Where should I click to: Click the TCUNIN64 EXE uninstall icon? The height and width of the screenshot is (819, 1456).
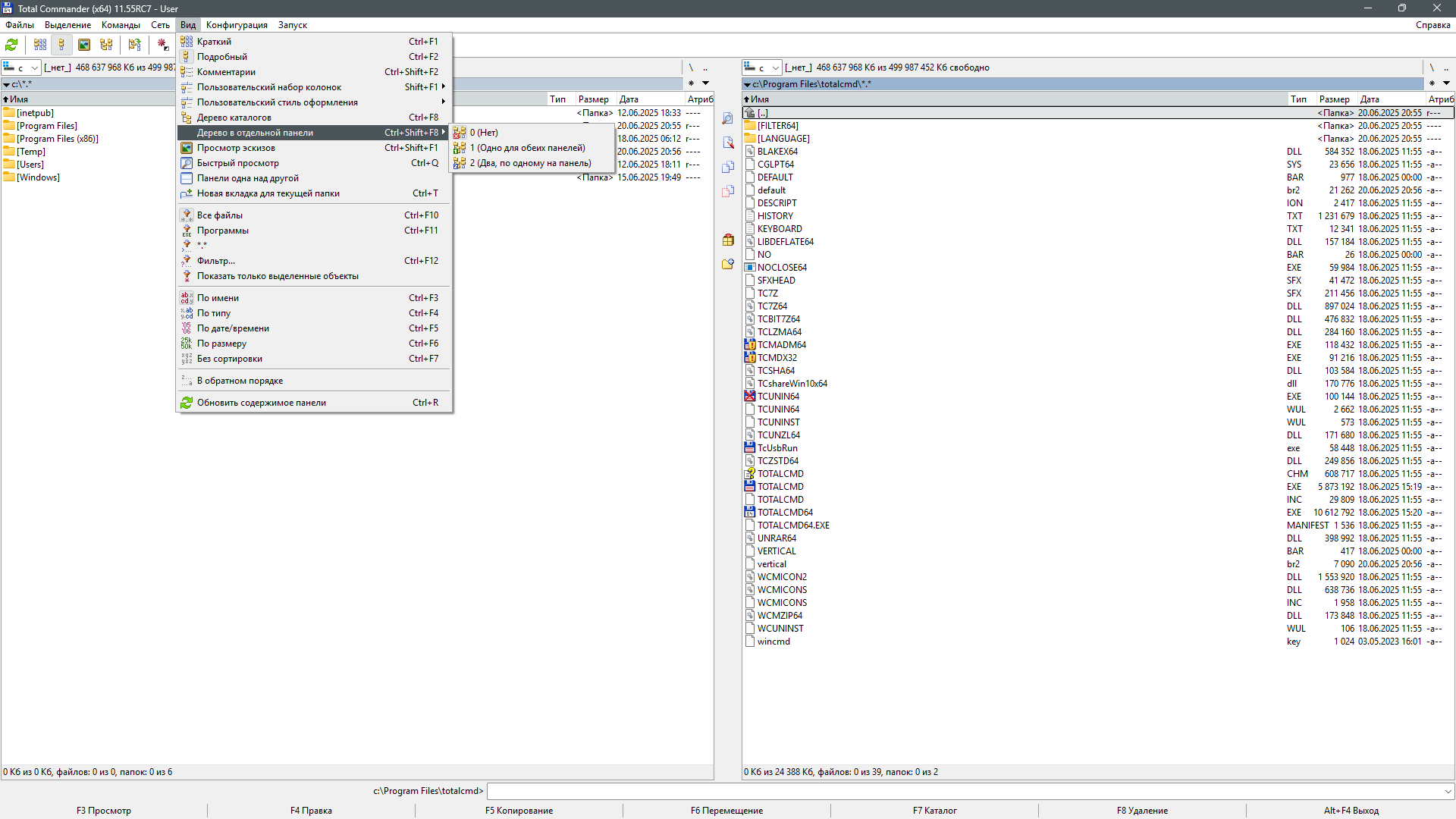750,397
